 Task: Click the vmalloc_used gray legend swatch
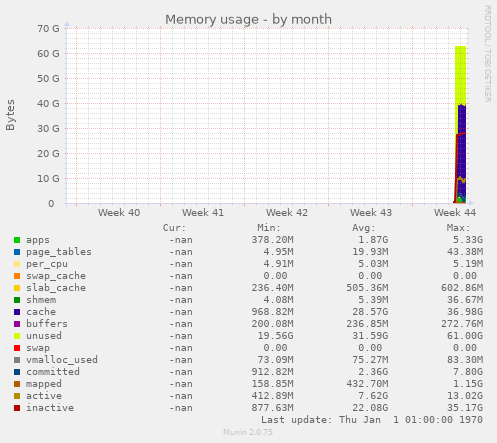coord(17,360)
